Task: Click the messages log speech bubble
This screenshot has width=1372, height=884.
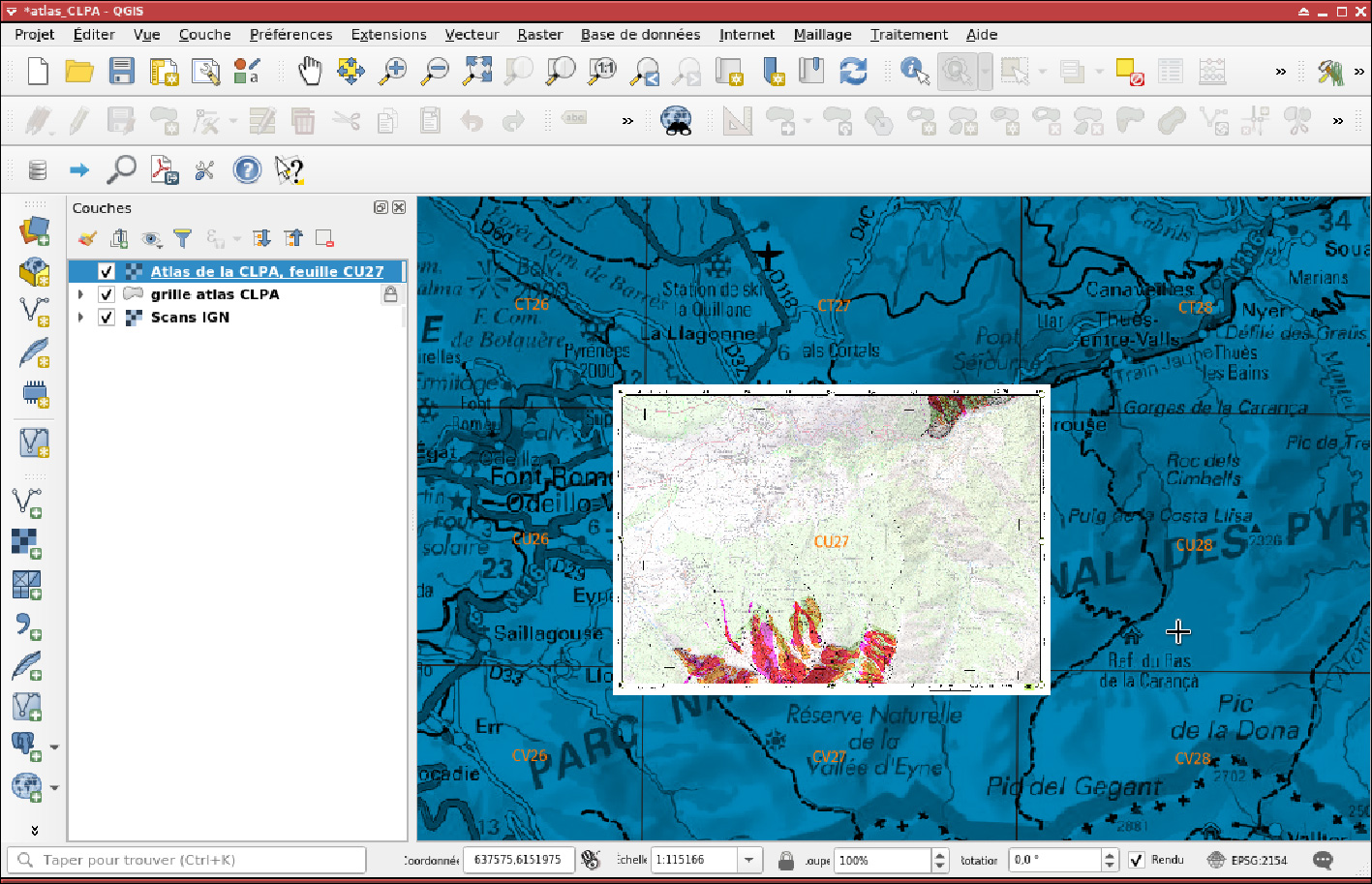Action: (x=1323, y=860)
